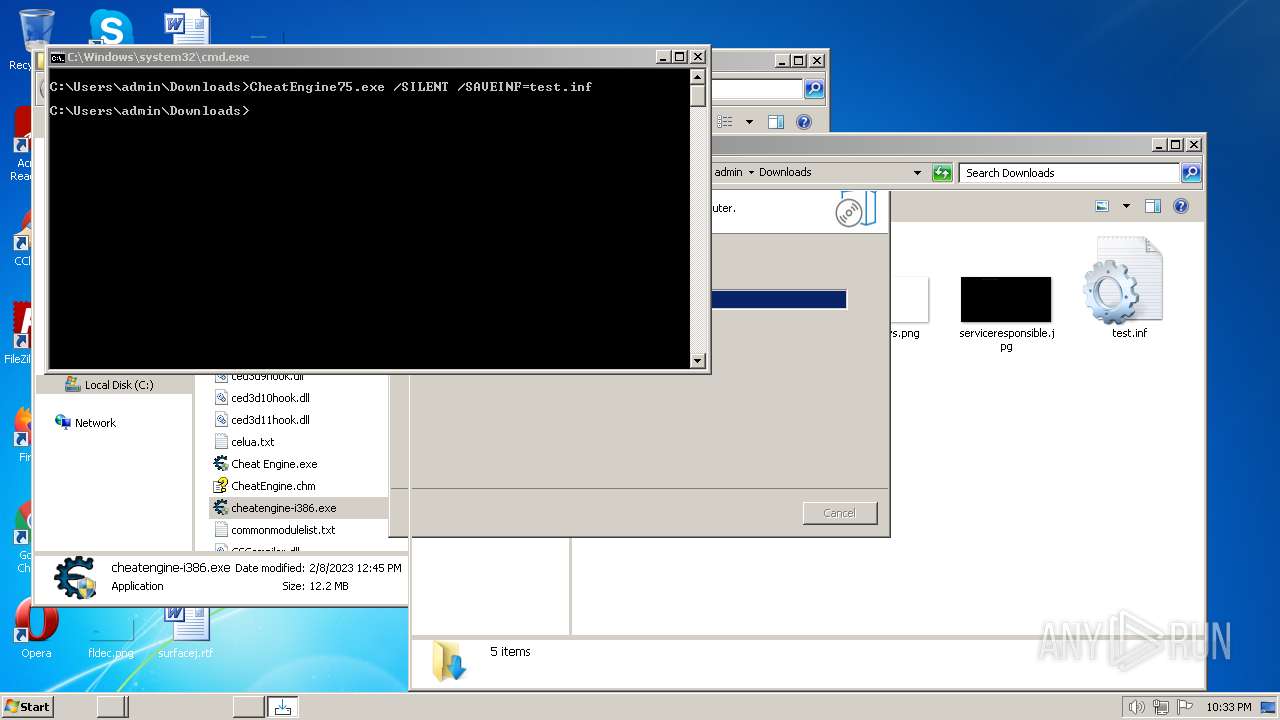
Task: Select Network in navigation pane
Action: click(x=86, y=423)
